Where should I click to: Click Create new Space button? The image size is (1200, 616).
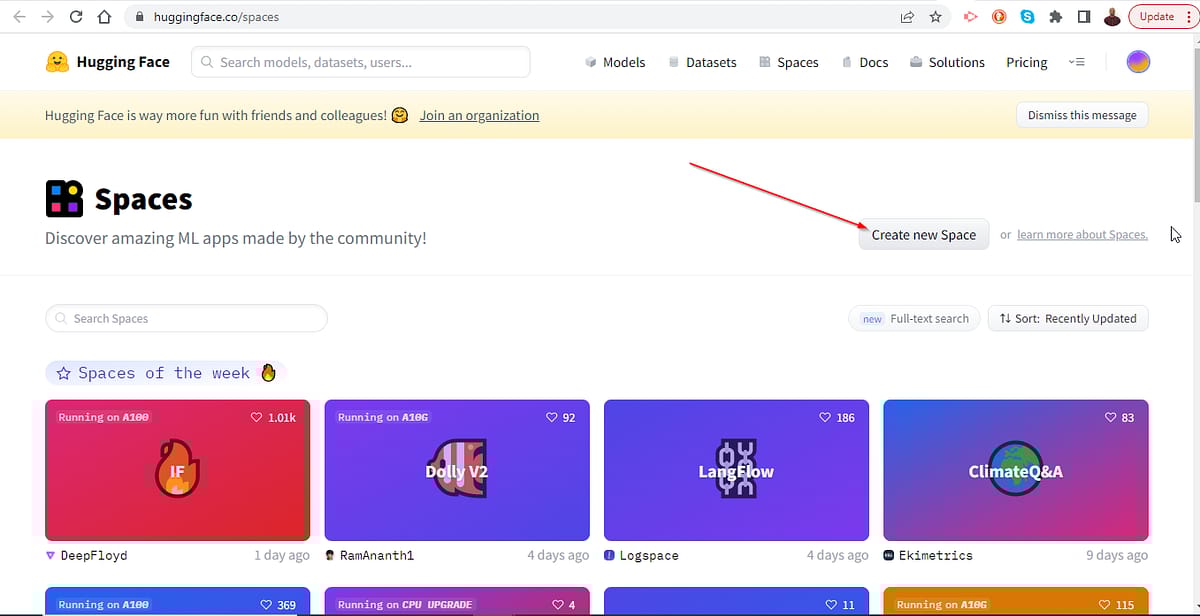(x=923, y=235)
